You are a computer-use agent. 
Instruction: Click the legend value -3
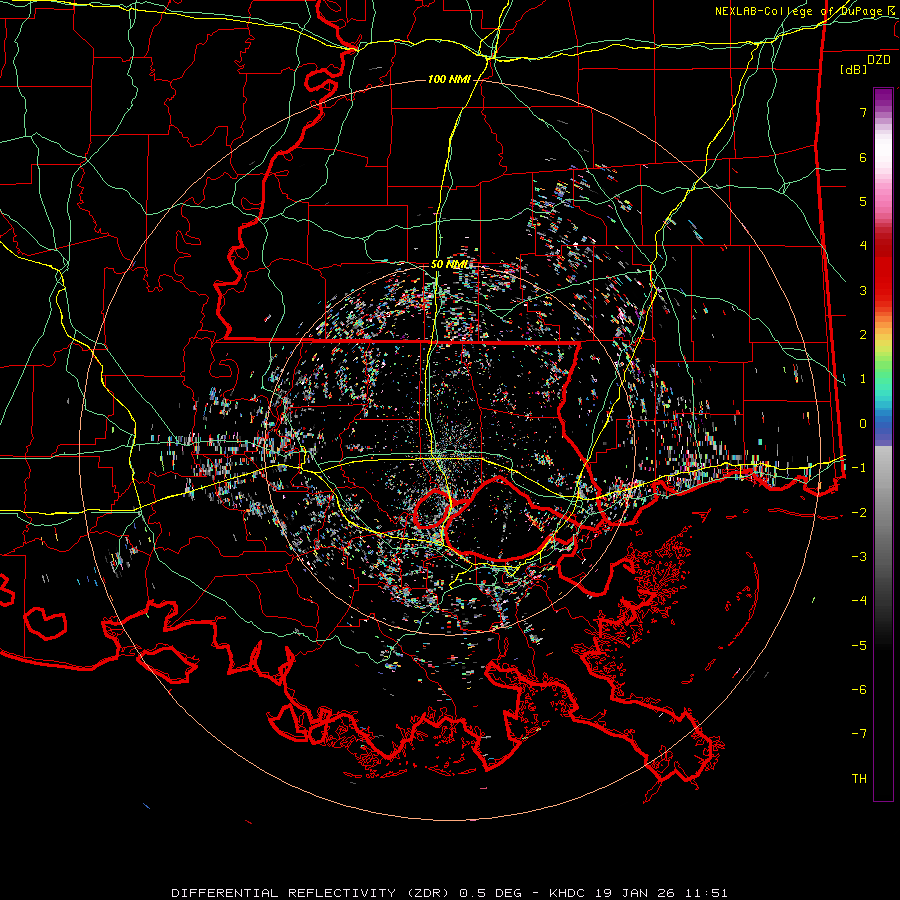click(x=859, y=557)
